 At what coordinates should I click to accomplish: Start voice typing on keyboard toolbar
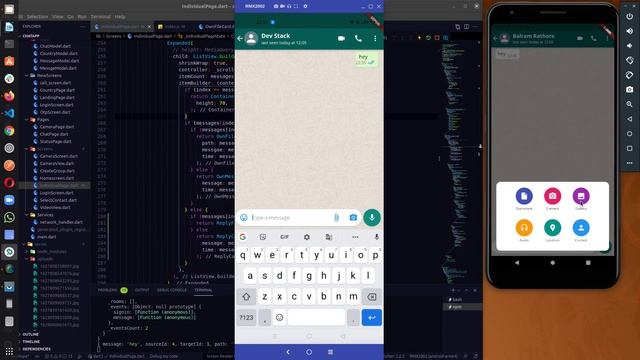tap(376, 237)
